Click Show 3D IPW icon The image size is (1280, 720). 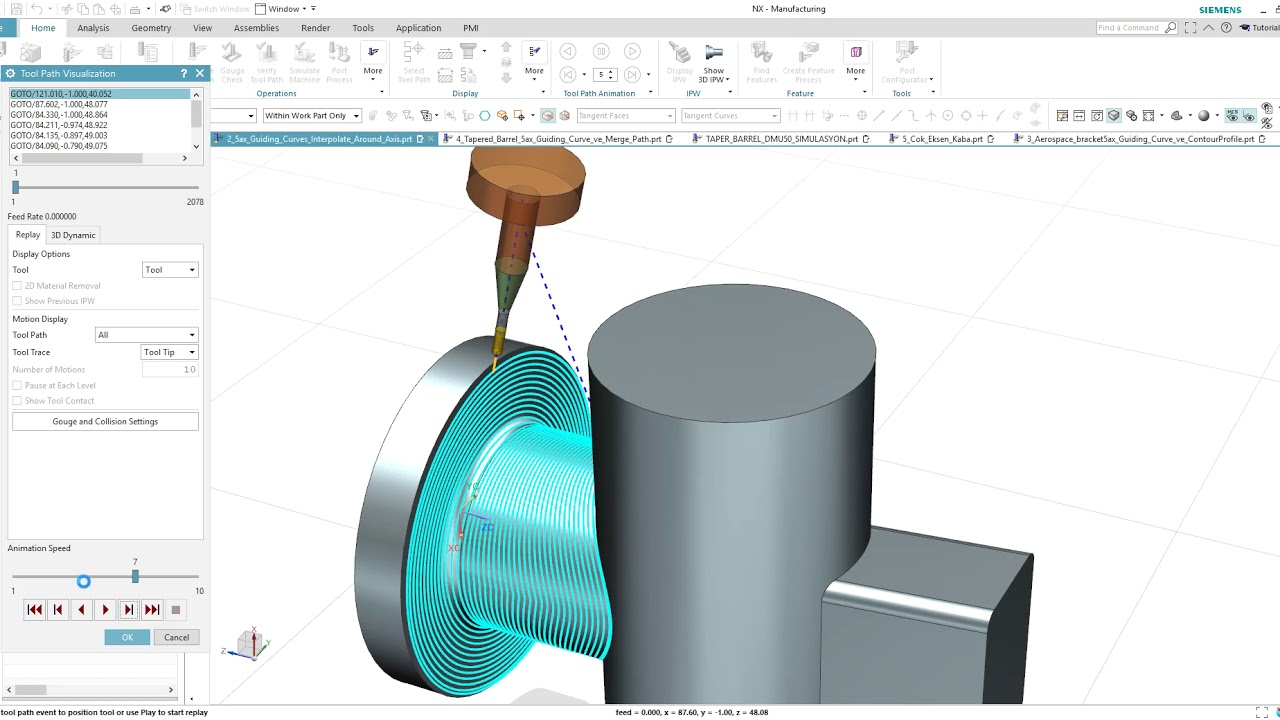point(714,53)
